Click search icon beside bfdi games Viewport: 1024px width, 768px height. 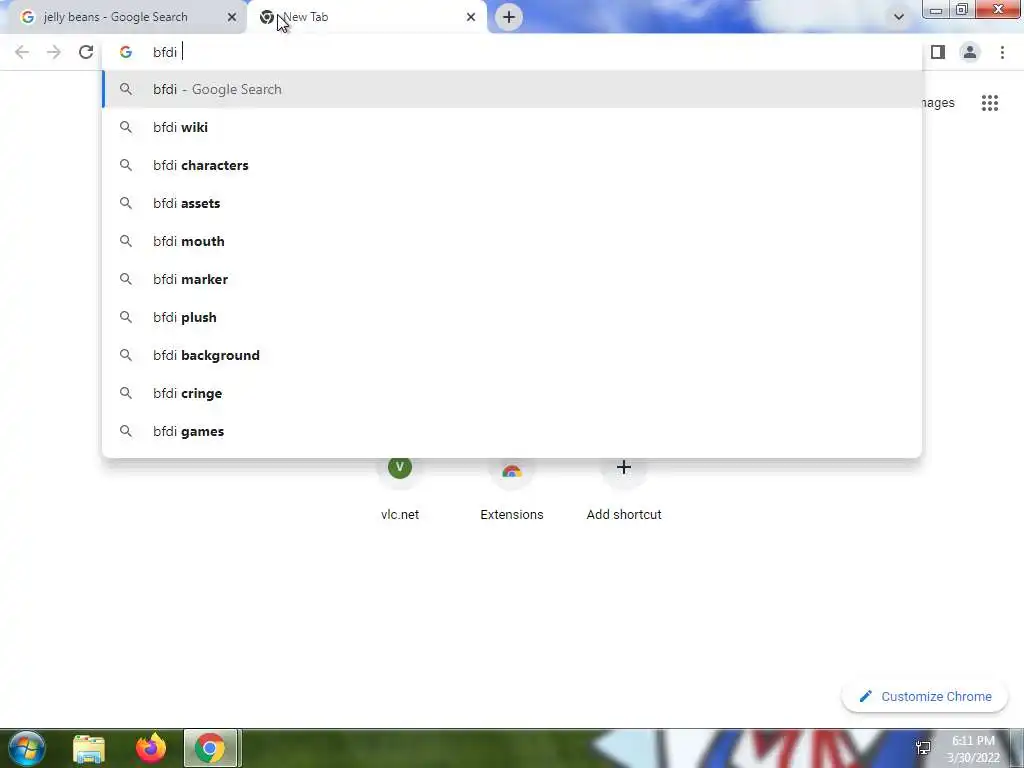pyautogui.click(x=125, y=431)
